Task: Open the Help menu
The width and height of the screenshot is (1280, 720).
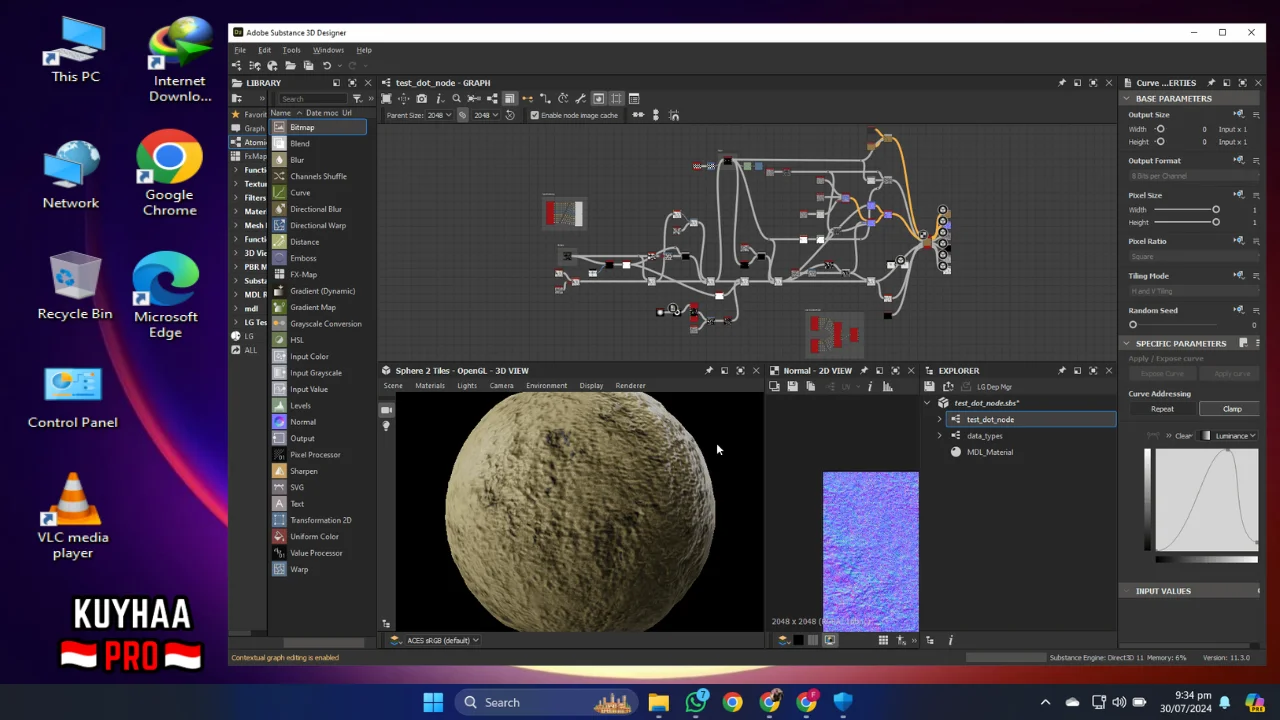Action: 364,50
